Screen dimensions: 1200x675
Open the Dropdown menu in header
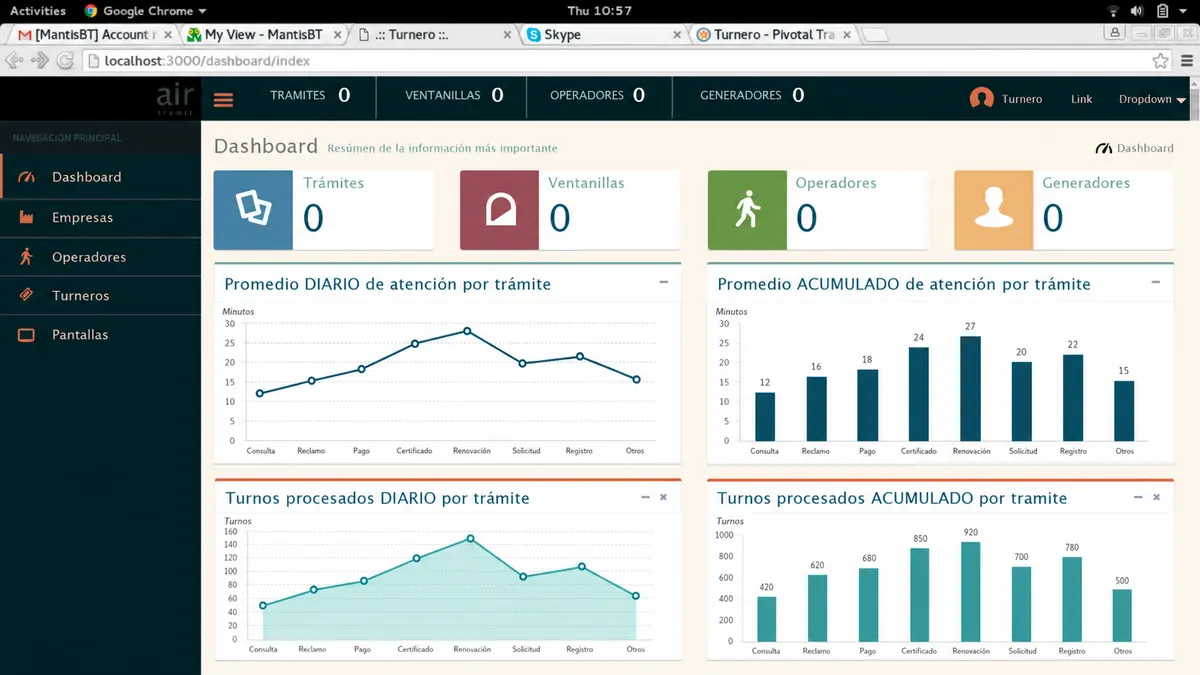[x=1152, y=99]
